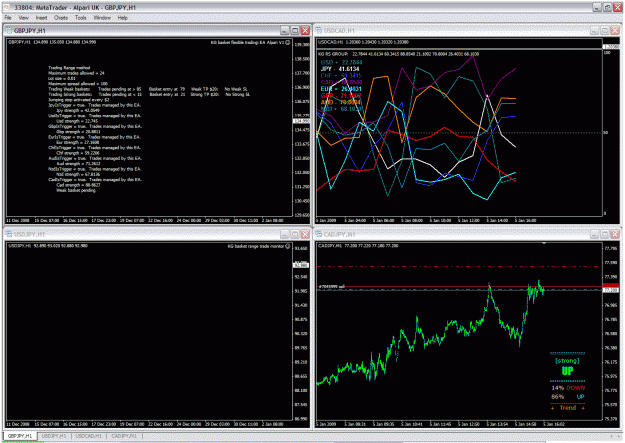The height and width of the screenshot is (443, 625).
Task: Click the EUR strength legend entry
Action: 341,89
